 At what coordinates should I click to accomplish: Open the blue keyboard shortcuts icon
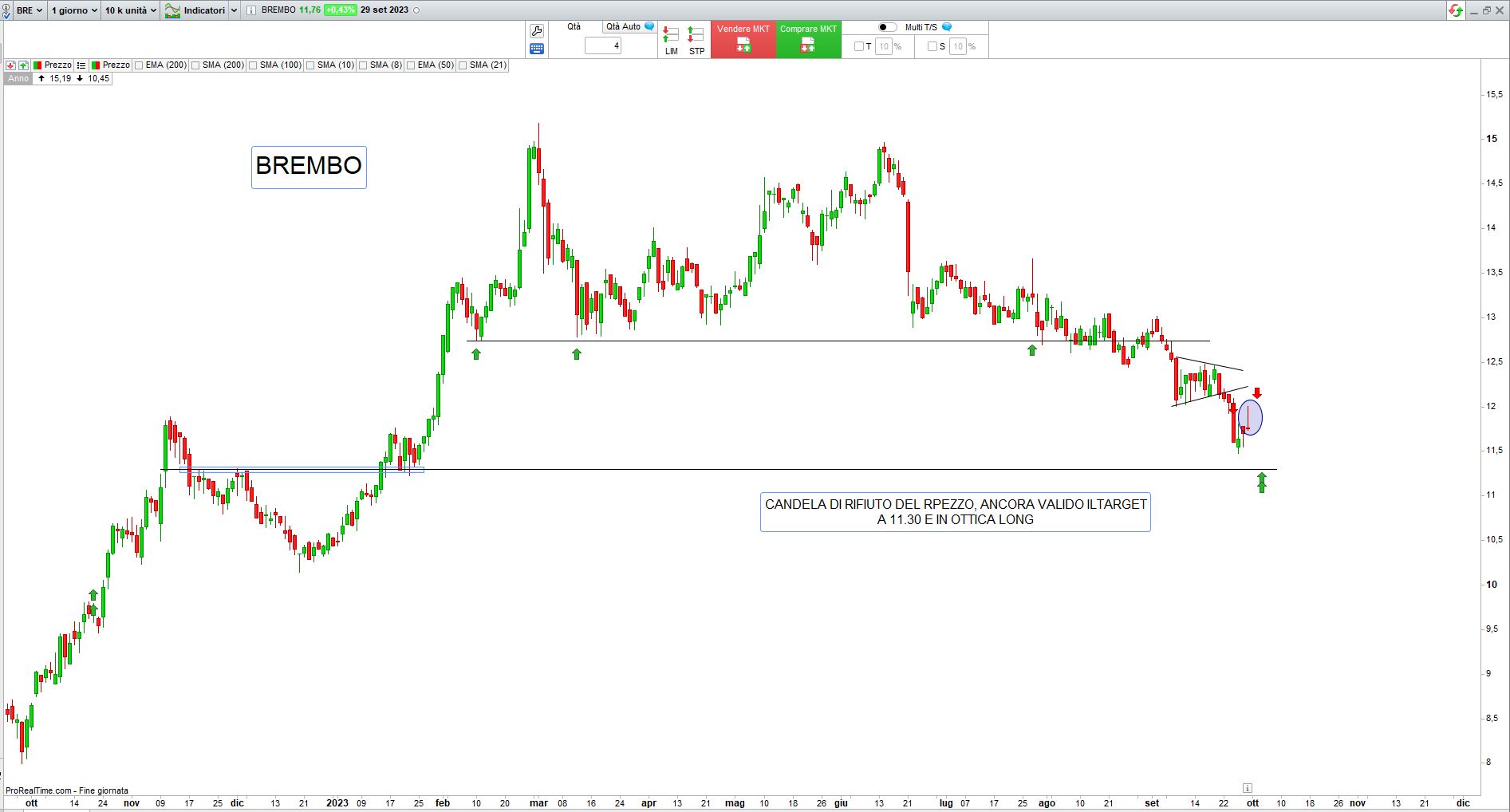click(537, 49)
